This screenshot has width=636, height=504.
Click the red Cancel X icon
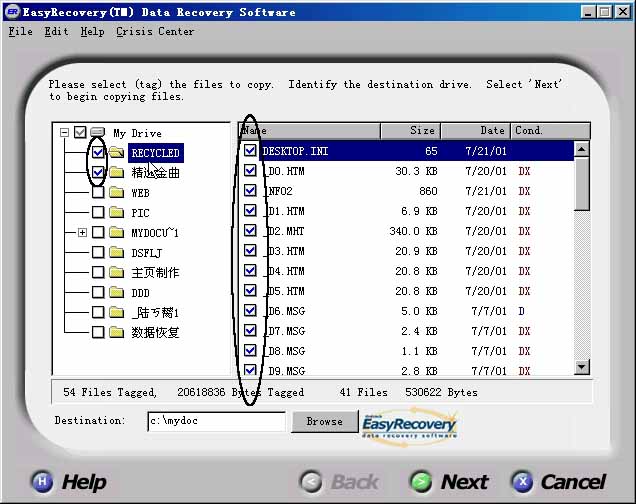[x=522, y=482]
